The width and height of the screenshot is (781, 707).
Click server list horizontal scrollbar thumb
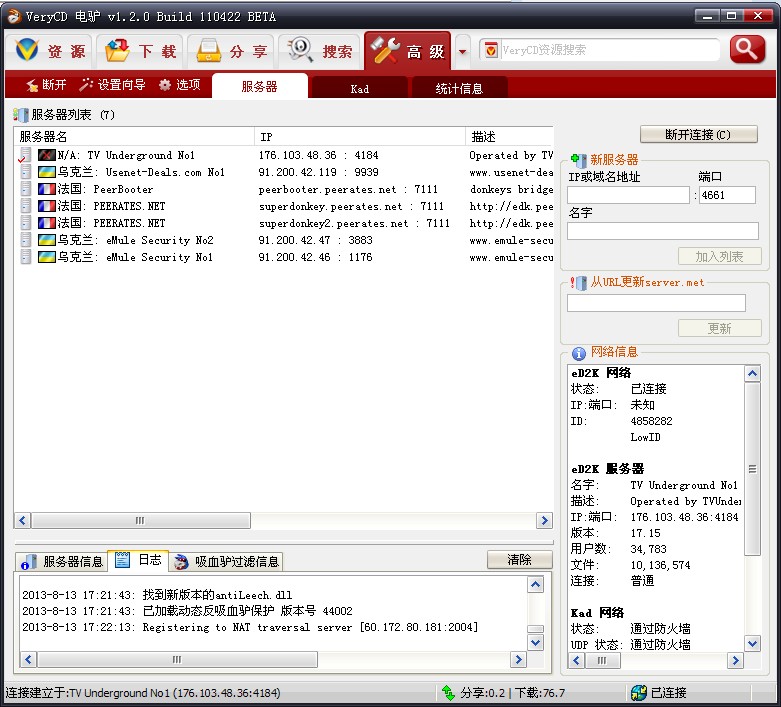(x=140, y=521)
